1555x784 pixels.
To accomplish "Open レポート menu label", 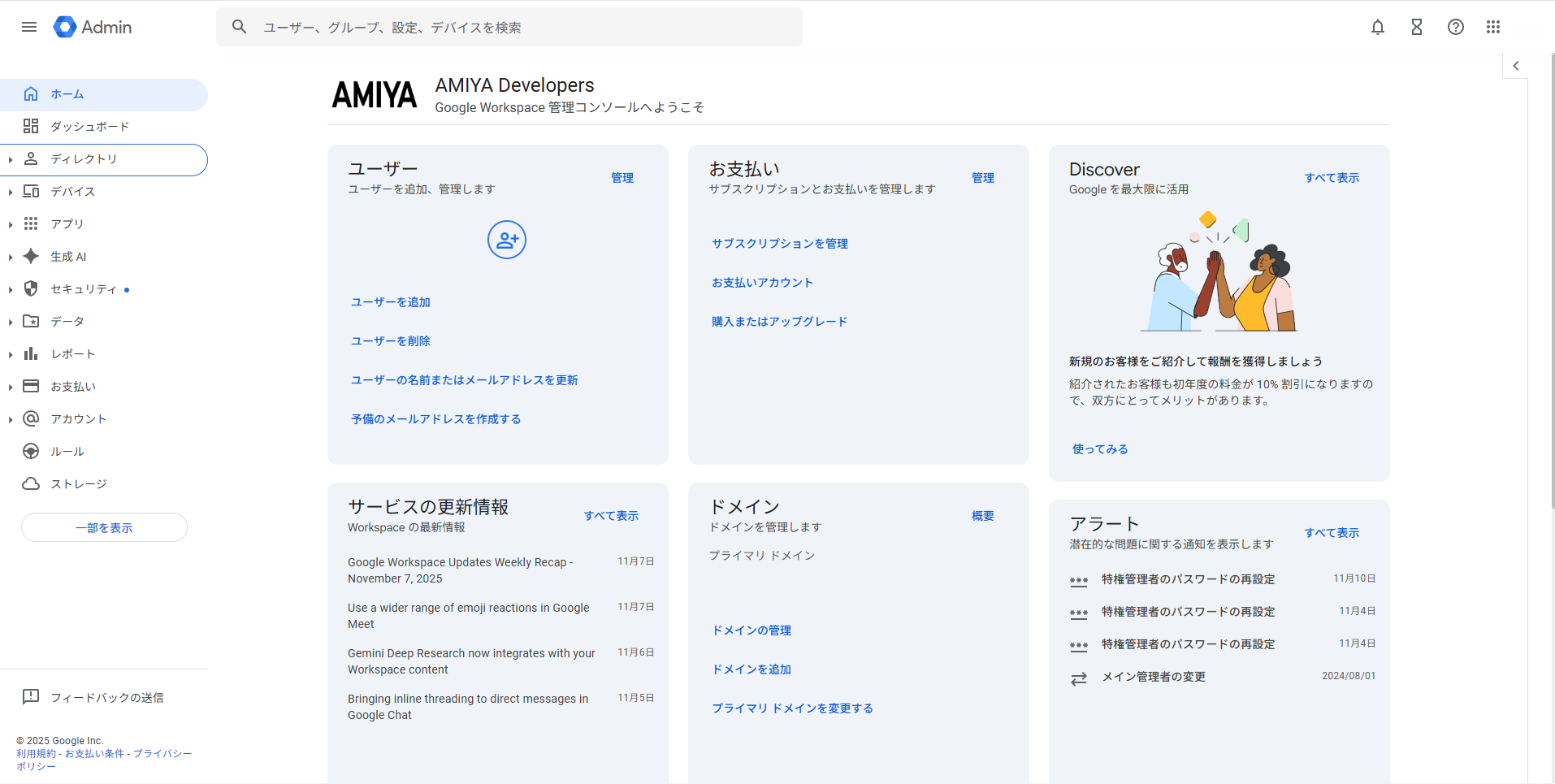I will (73, 354).
